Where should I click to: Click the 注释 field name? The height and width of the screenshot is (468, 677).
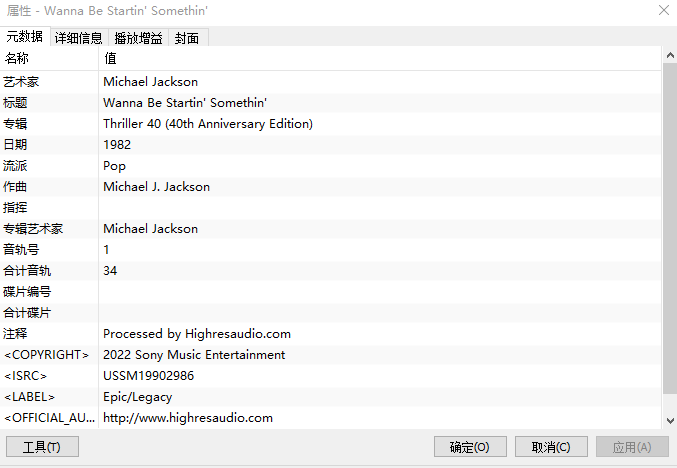(15, 334)
